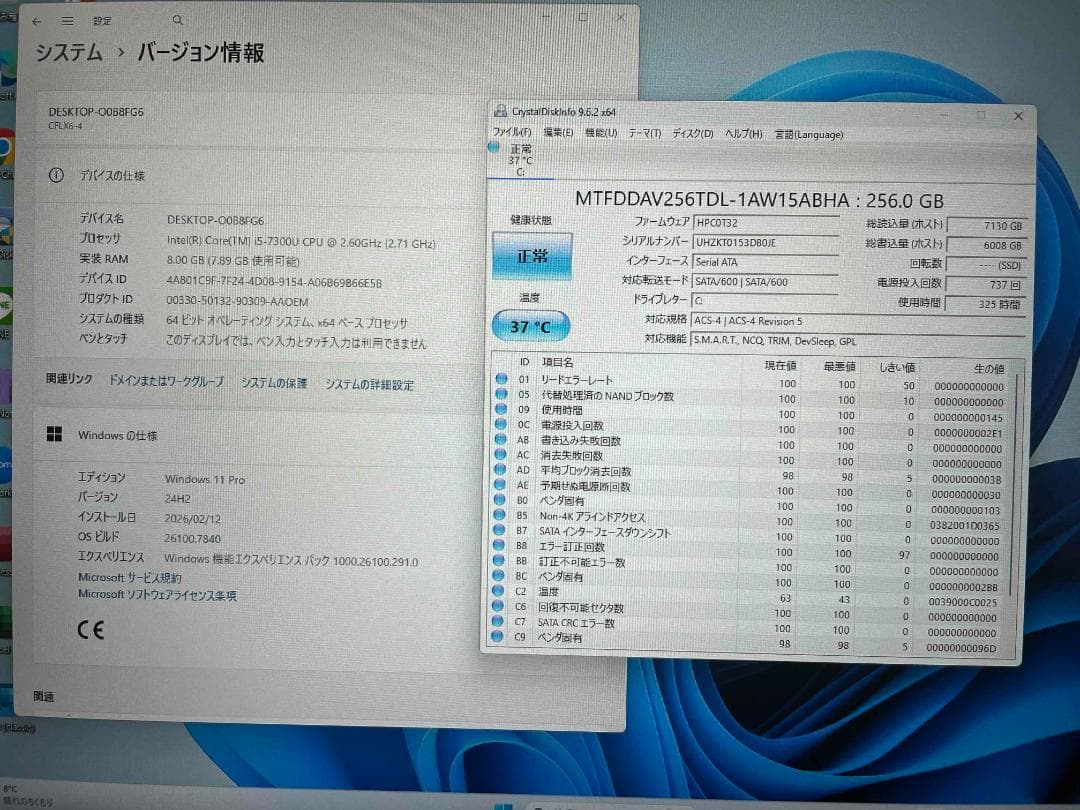Viewport: 1080px width, 810px height.
Task: Click the 37°C temperature gauge
Action: tap(533, 325)
